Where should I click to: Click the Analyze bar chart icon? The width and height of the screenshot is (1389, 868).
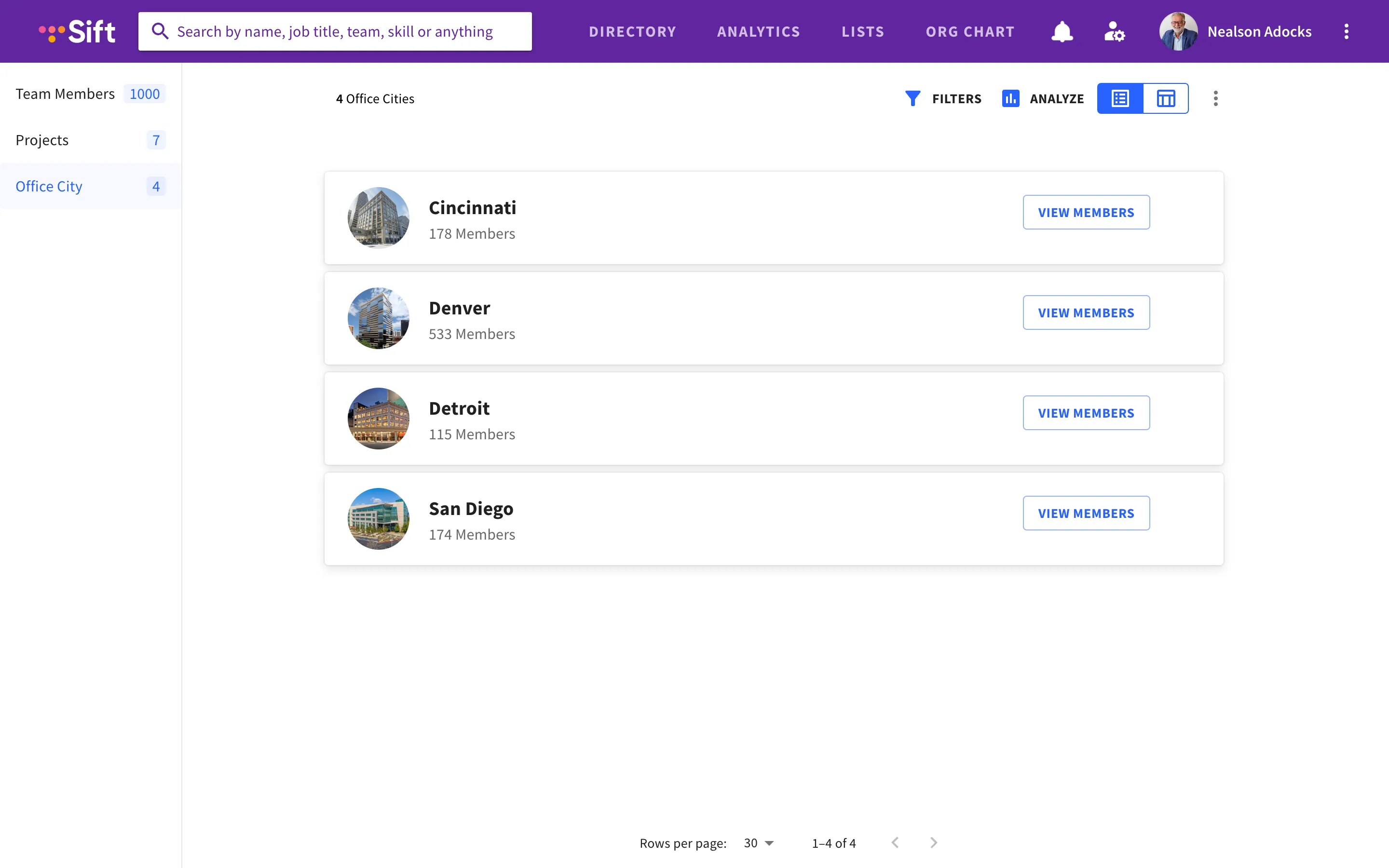pyautogui.click(x=1011, y=98)
